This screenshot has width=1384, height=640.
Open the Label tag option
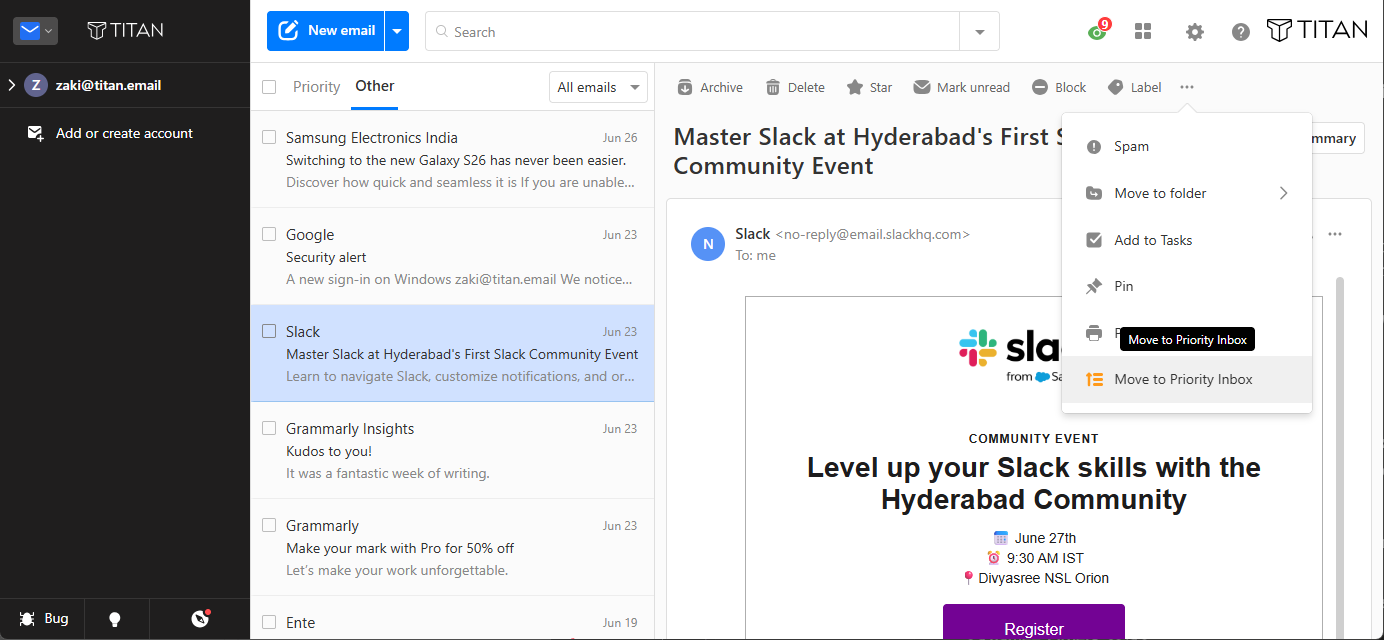coord(1116,87)
